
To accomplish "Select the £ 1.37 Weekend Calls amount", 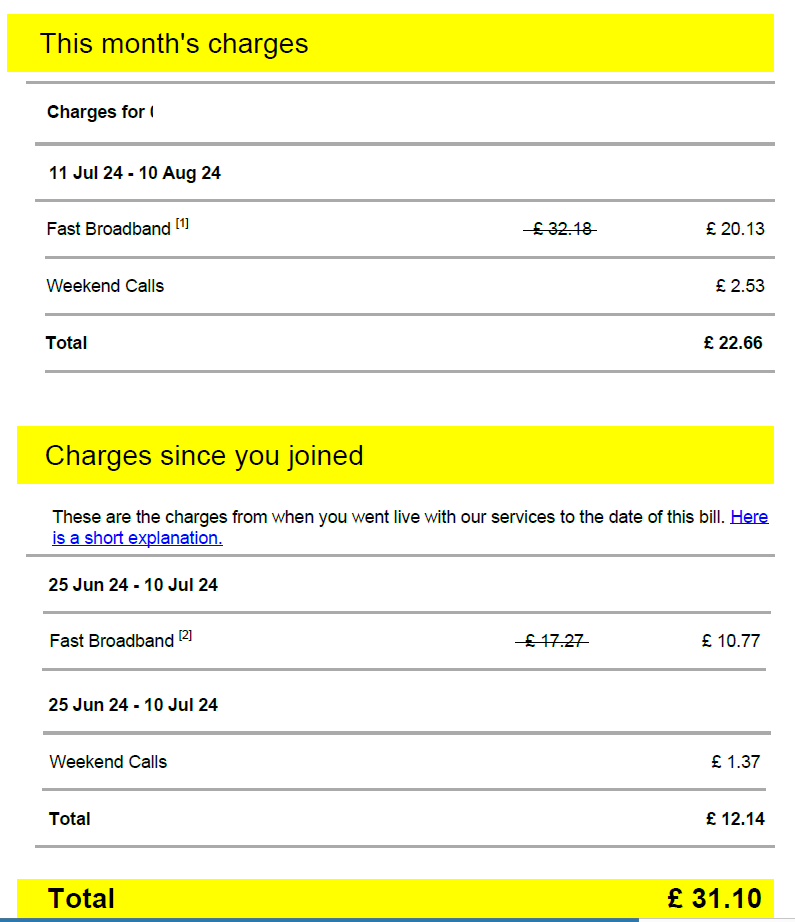I will 736,762.
